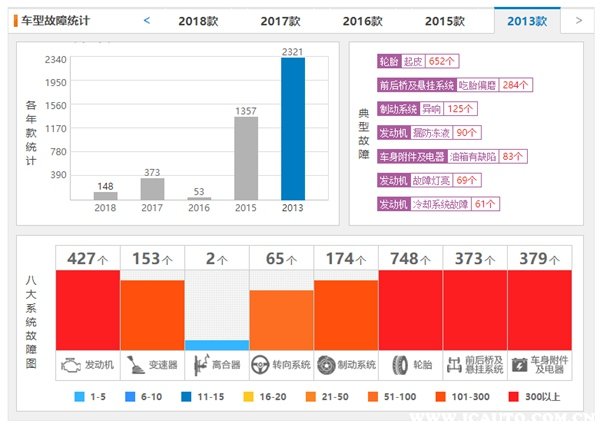Image resolution: width=600 pixels, height=427 pixels.
Task: Select the brake disc (制动系统) icon
Action: click(327, 365)
